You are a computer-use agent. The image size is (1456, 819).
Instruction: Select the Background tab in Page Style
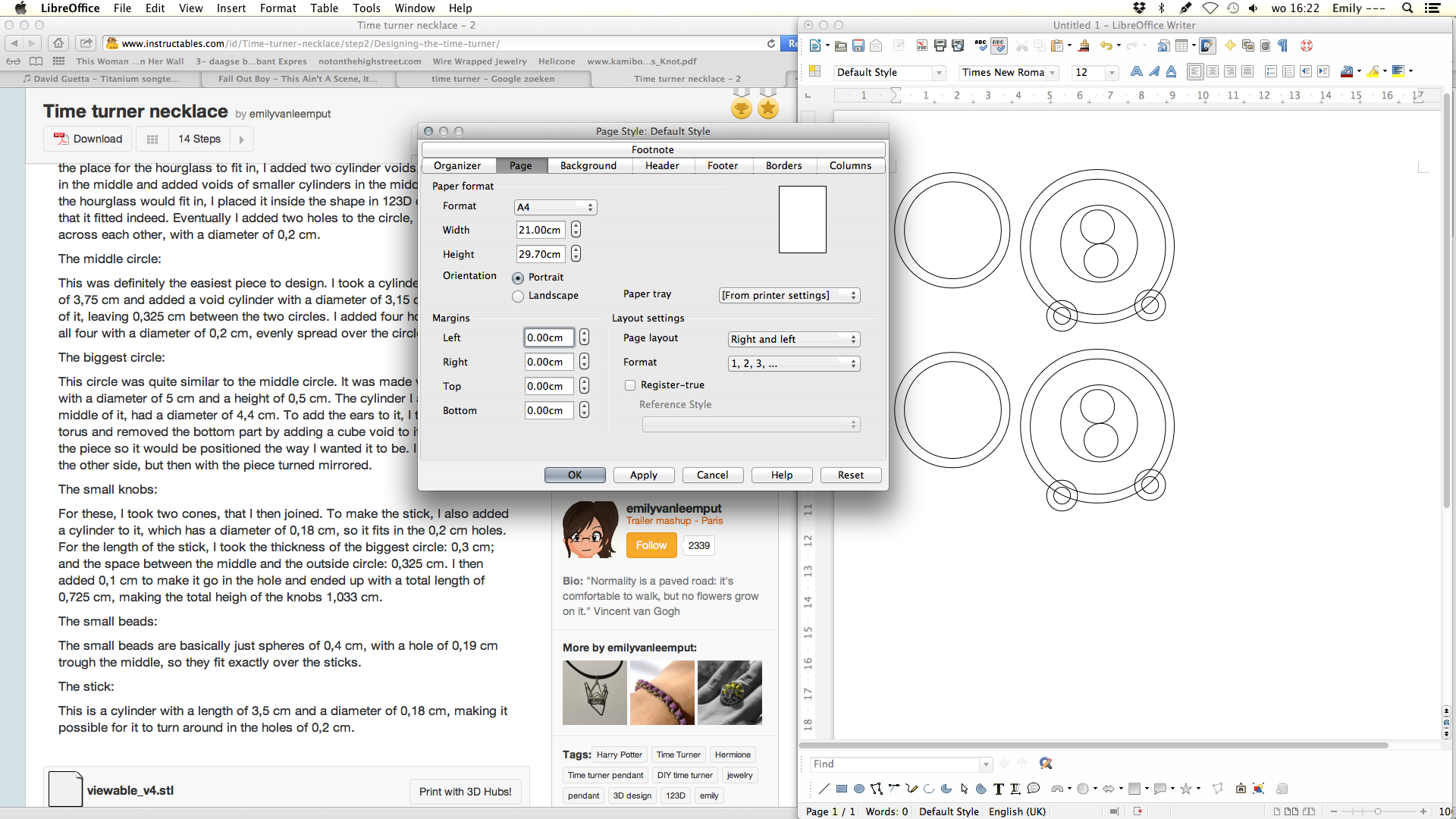tap(587, 165)
